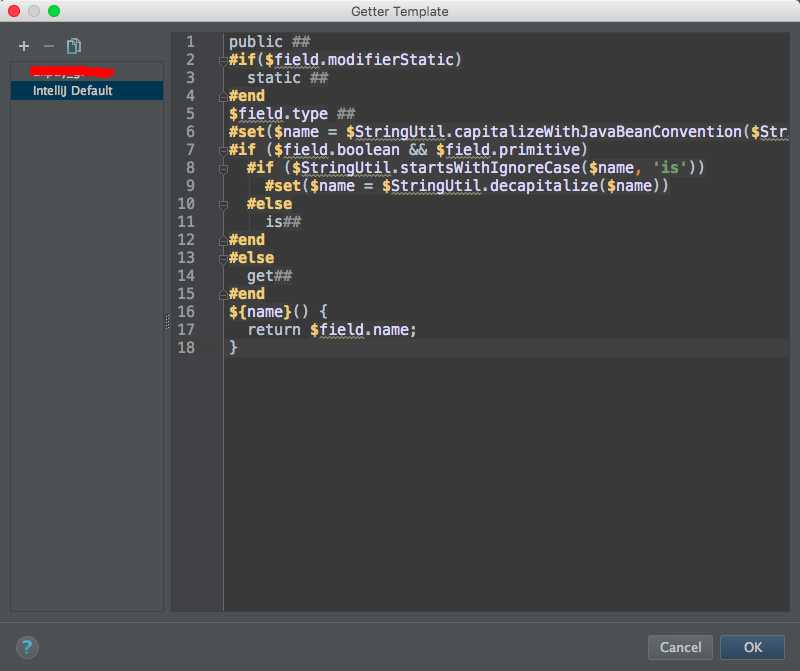Click 'startsWithIgnoreCase' on line 8
Viewport: 800px width, 671px height.
click(x=490, y=167)
